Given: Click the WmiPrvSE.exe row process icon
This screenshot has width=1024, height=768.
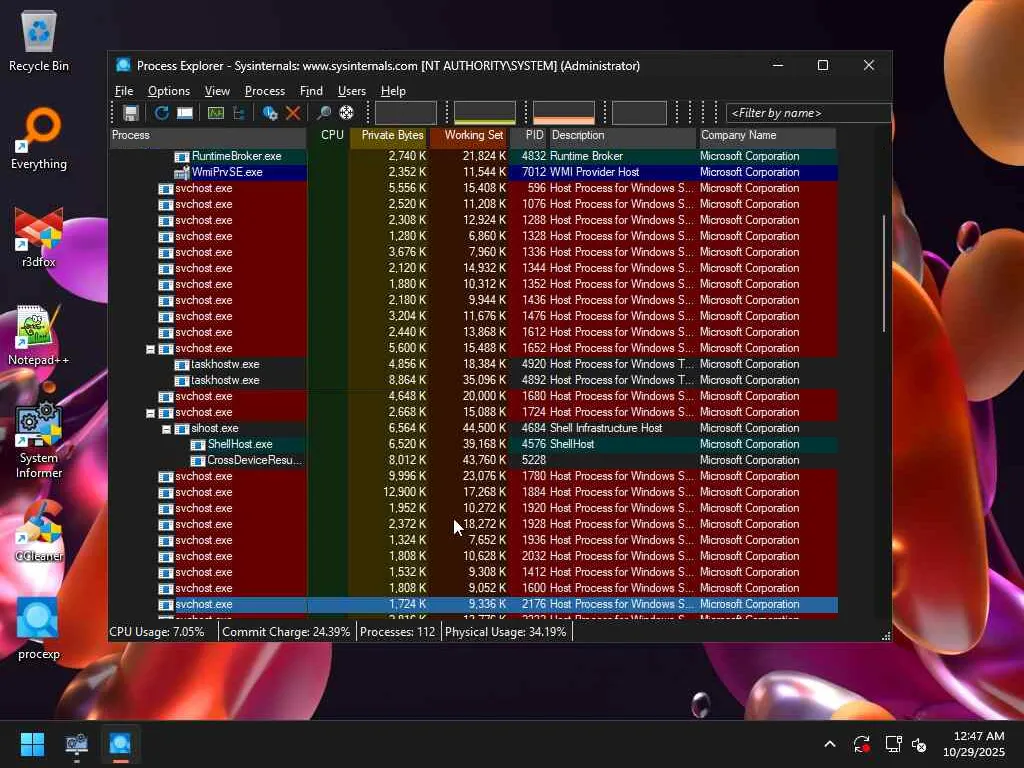Looking at the screenshot, I should 181,172.
